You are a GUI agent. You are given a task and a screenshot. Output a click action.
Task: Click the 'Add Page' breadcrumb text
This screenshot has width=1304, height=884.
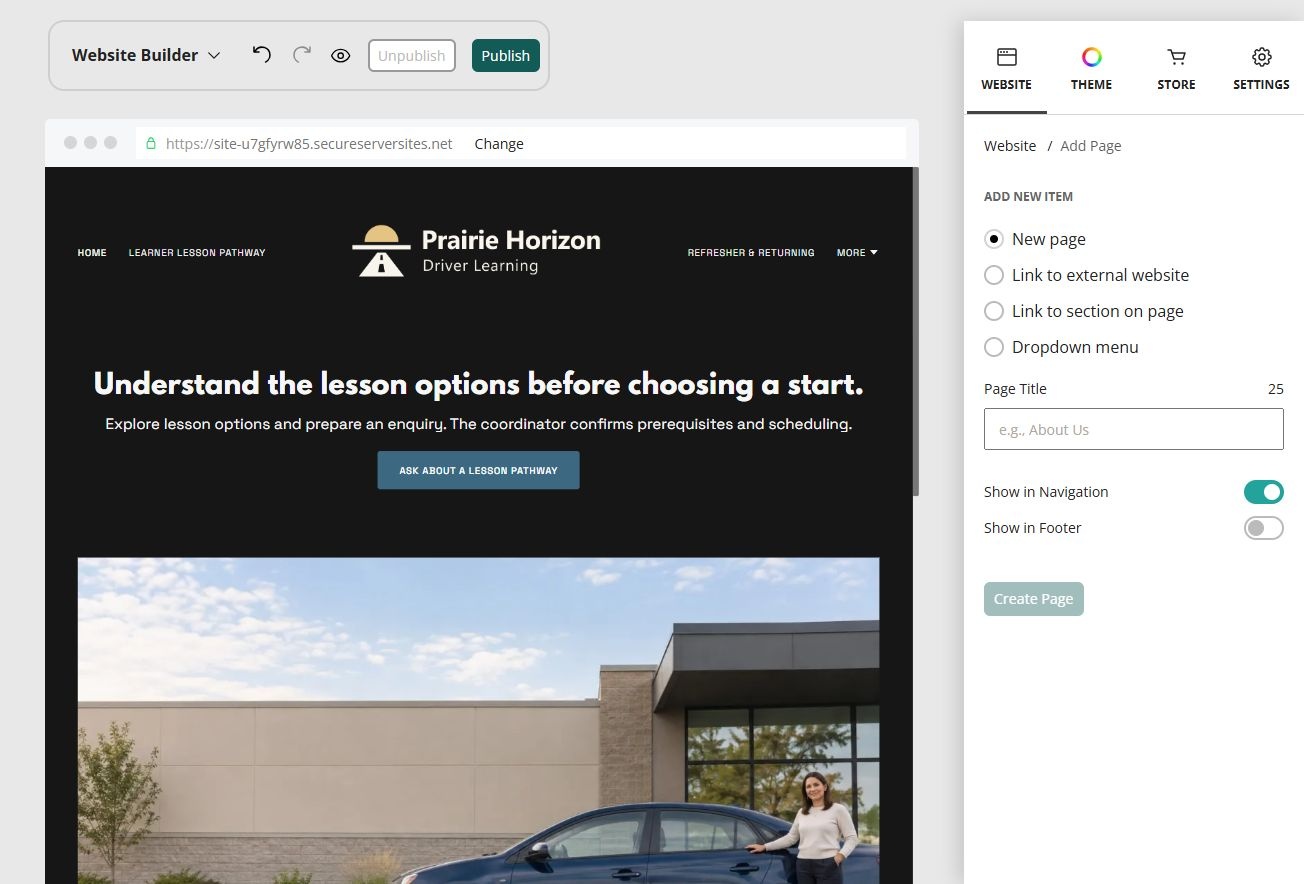(1091, 146)
